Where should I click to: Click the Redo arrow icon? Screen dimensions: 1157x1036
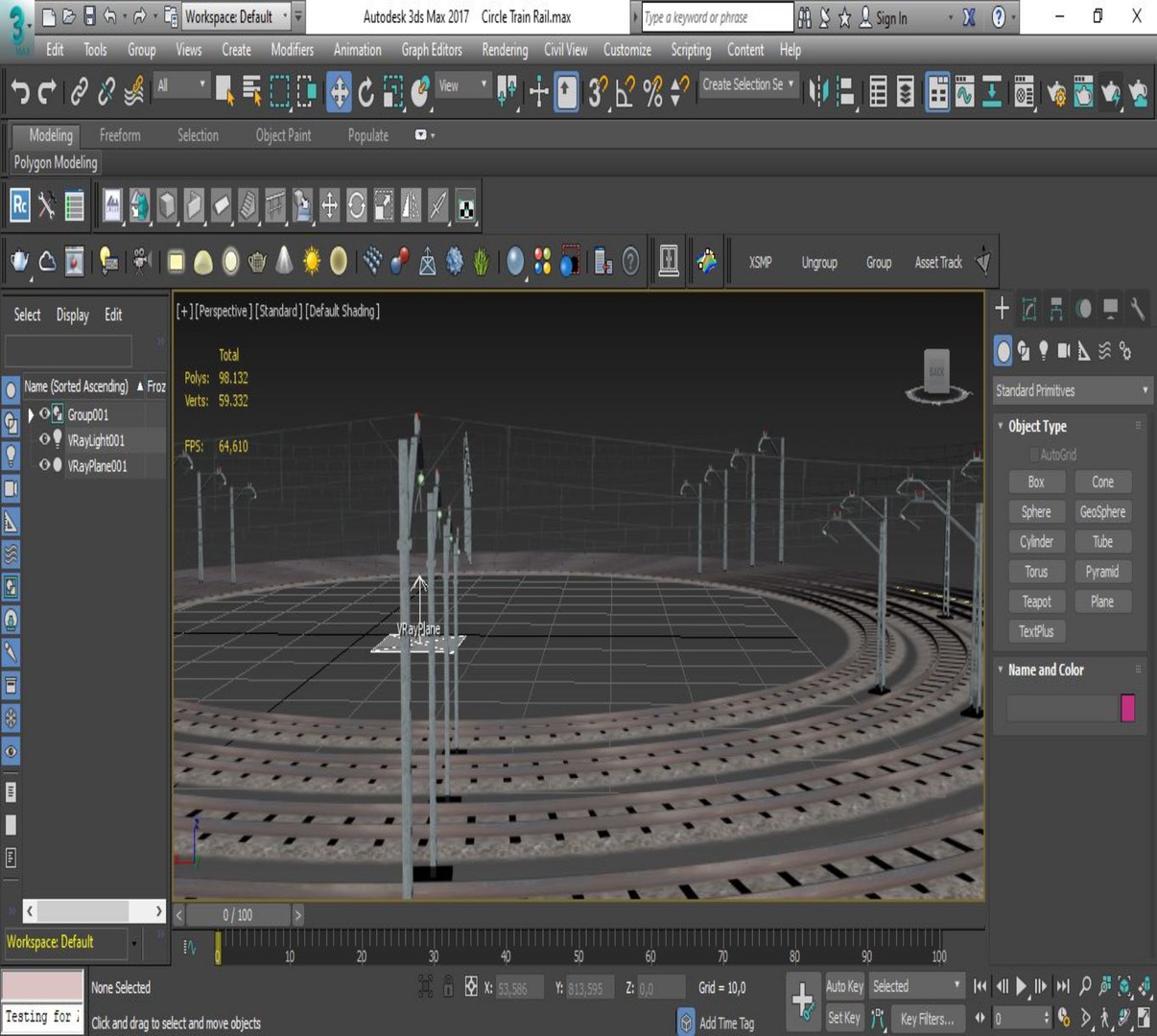[x=46, y=92]
